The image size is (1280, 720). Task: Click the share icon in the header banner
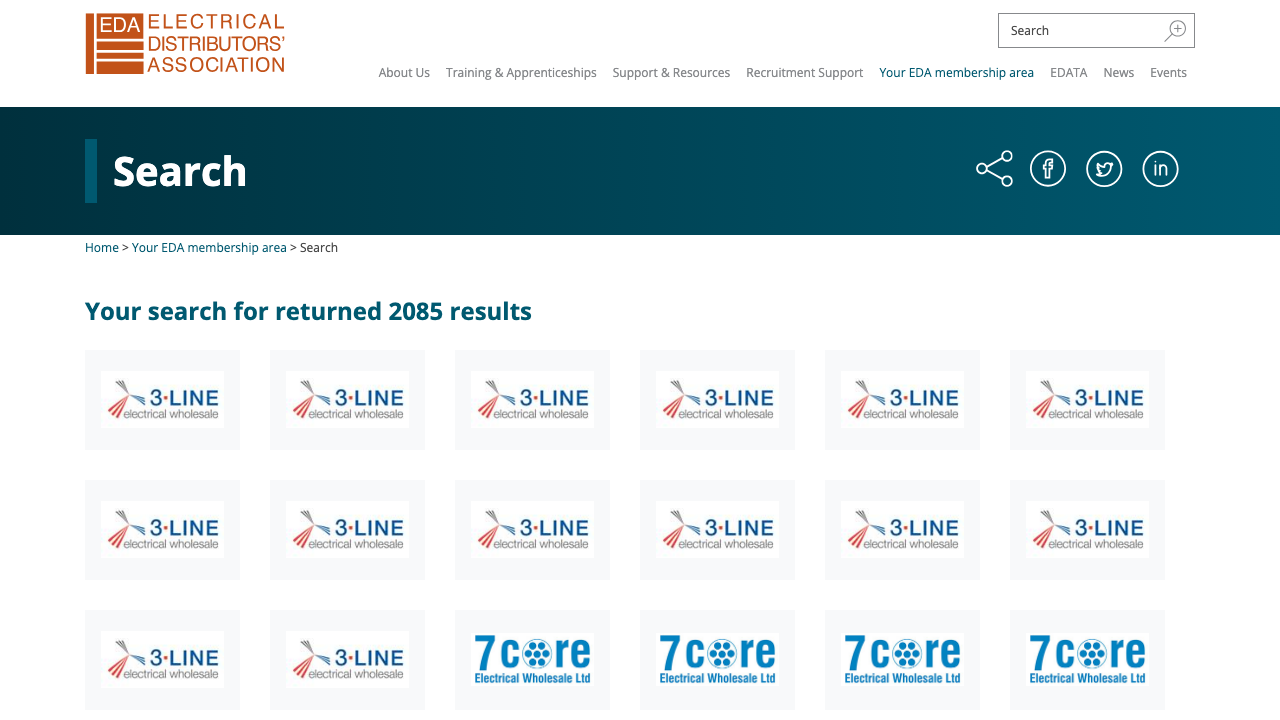click(x=994, y=167)
